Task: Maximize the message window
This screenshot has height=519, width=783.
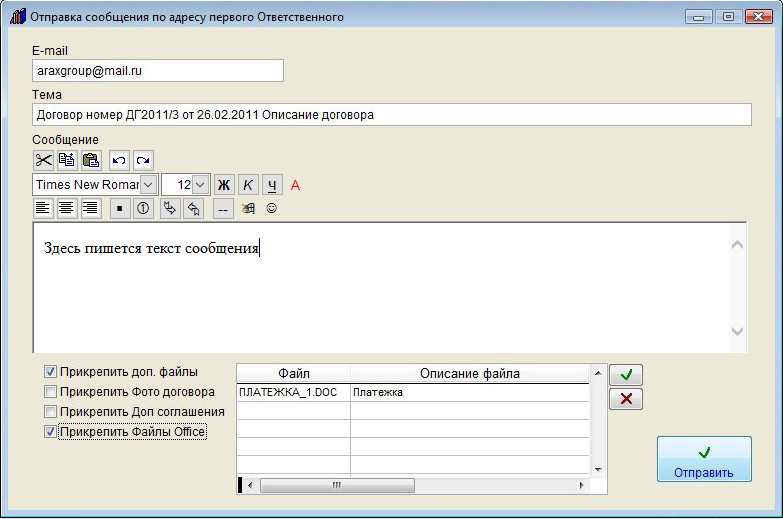Action: tap(728, 16)
